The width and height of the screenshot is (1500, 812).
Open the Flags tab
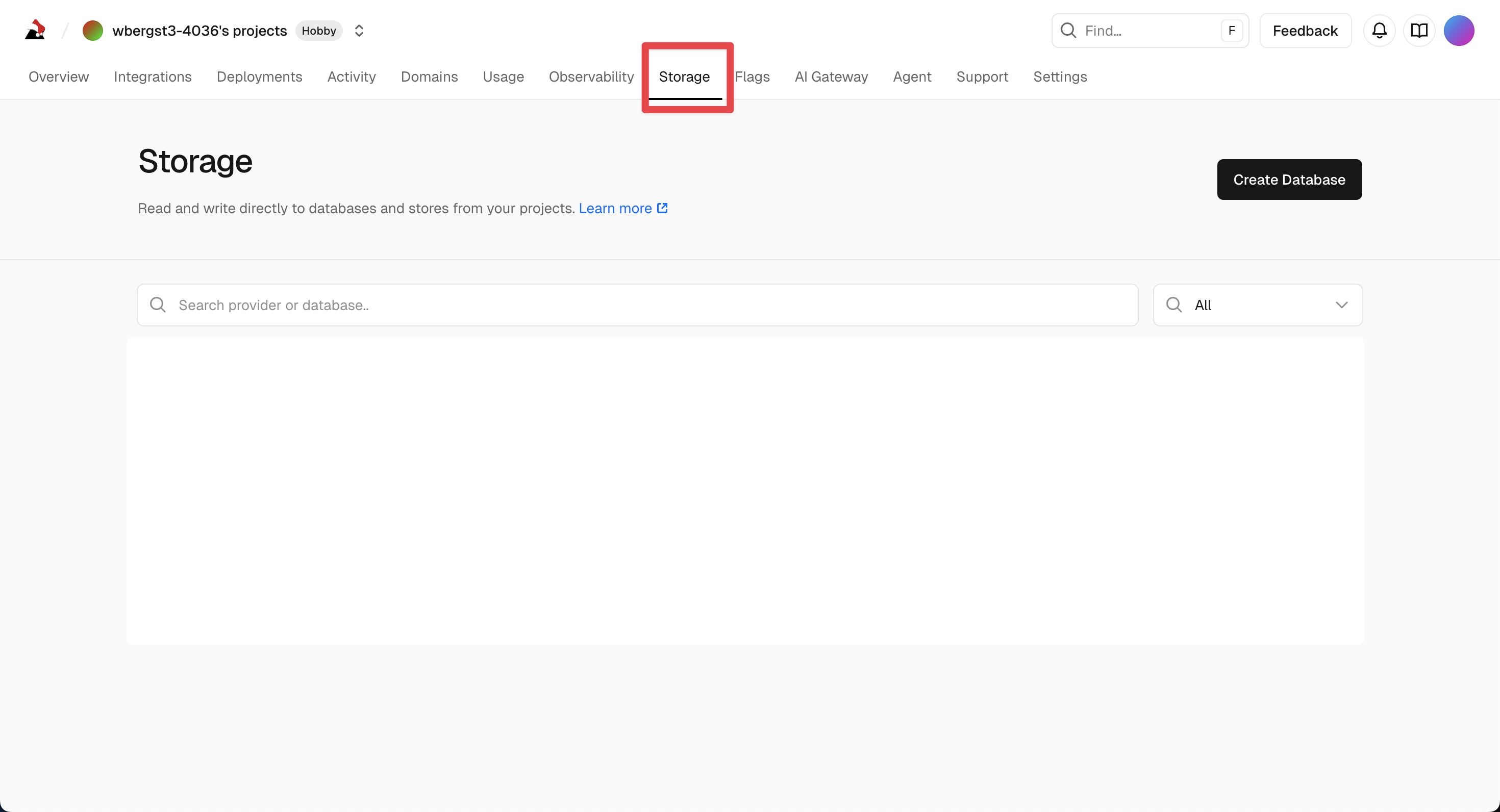[x=753, y=77]
